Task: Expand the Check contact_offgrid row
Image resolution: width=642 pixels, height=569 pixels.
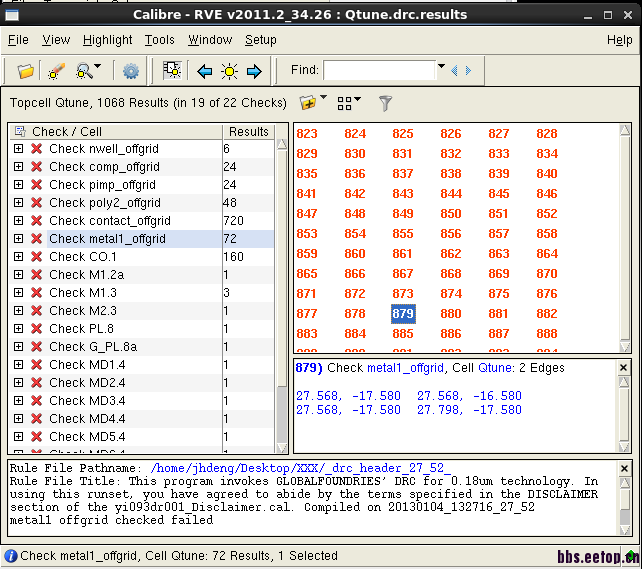Action: 18,221
